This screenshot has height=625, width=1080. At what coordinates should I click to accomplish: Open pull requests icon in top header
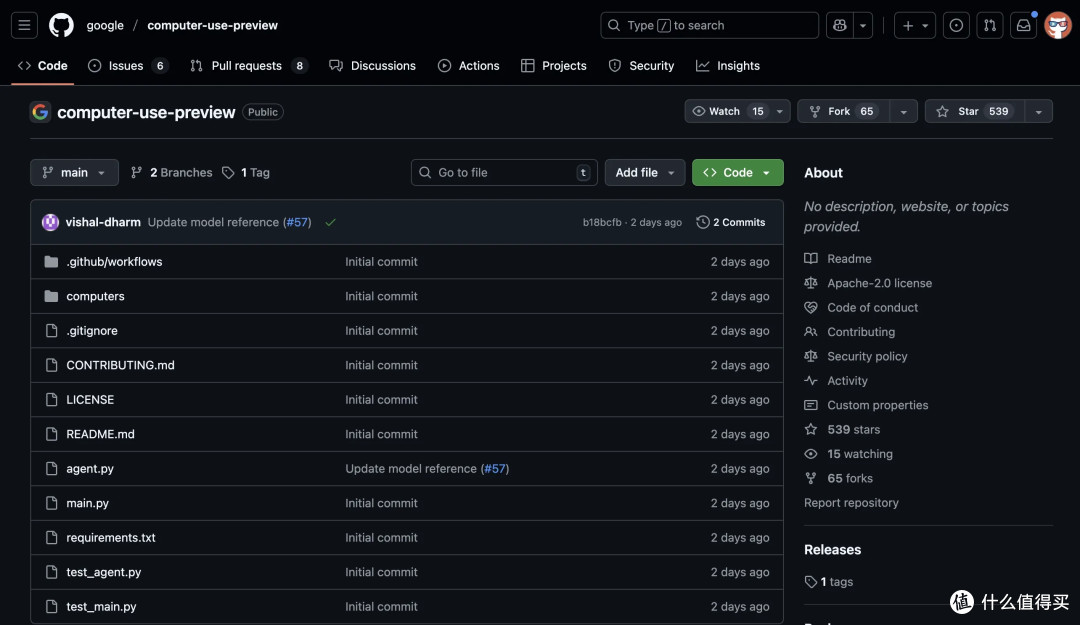coord(990,25)
